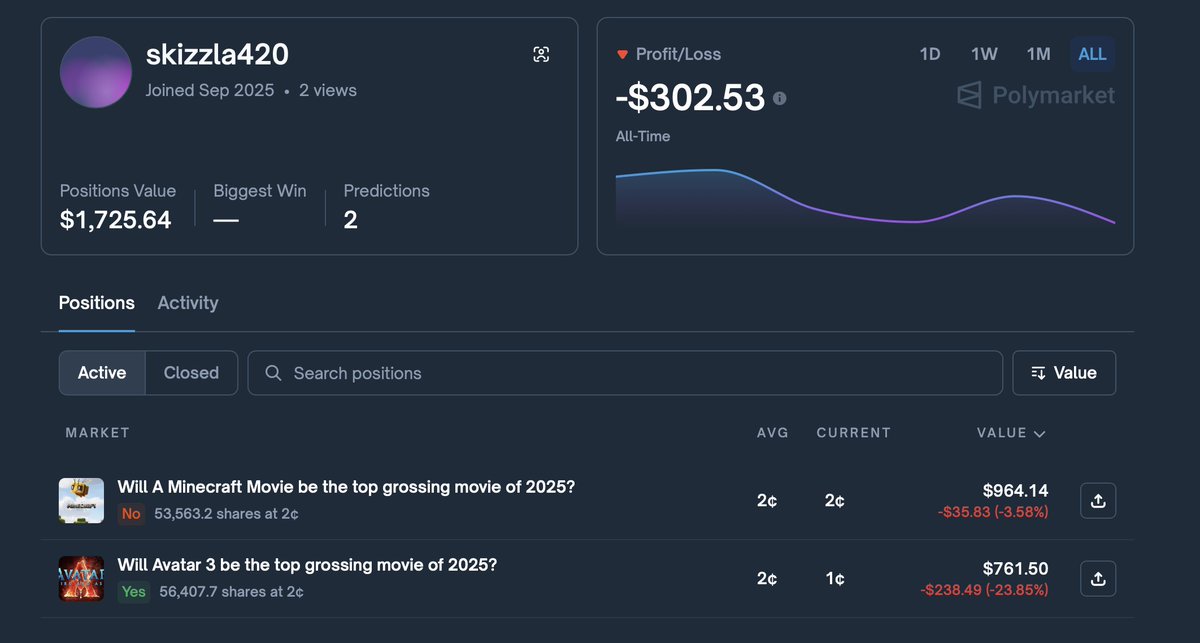
Task: Click the -$238.49 (-23.85%) loss text
Action: click(985, 590)
